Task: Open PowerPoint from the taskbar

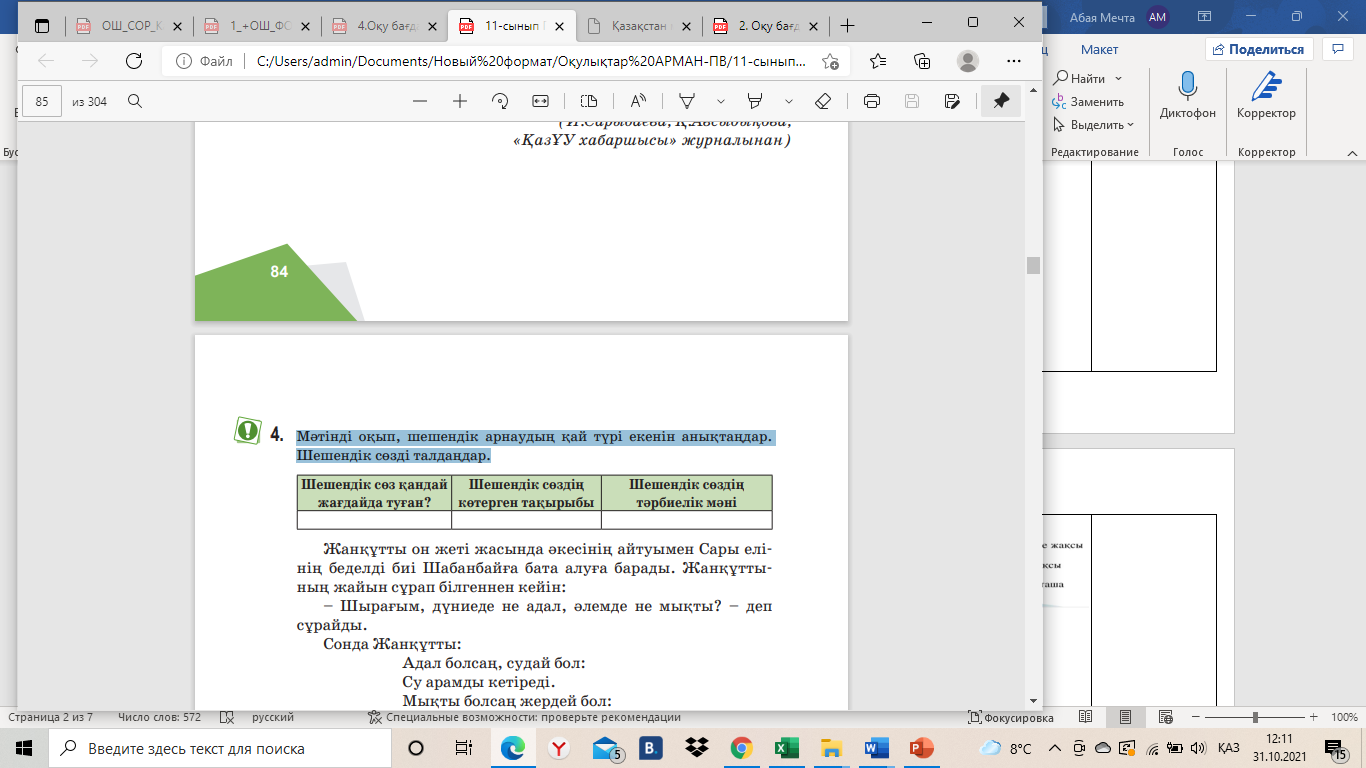Action: 921,748
